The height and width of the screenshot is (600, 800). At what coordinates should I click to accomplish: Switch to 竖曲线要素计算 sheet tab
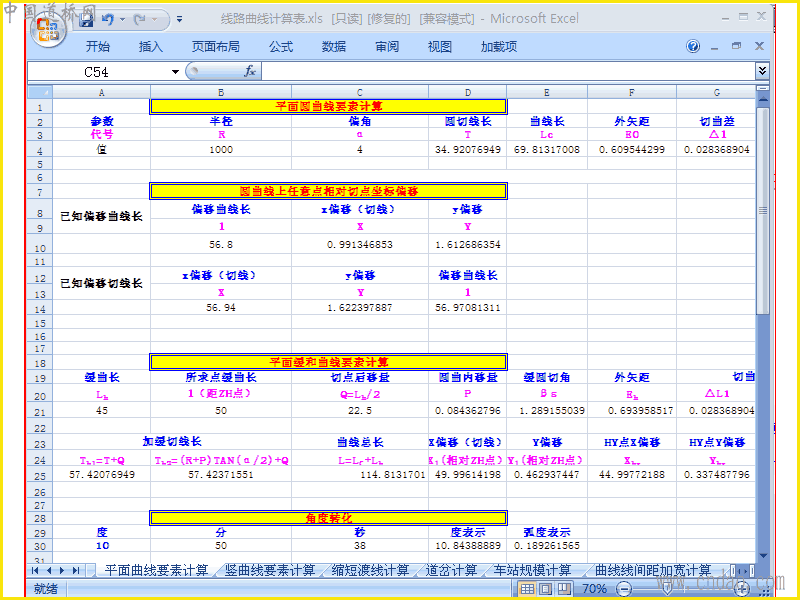point(270,570)
